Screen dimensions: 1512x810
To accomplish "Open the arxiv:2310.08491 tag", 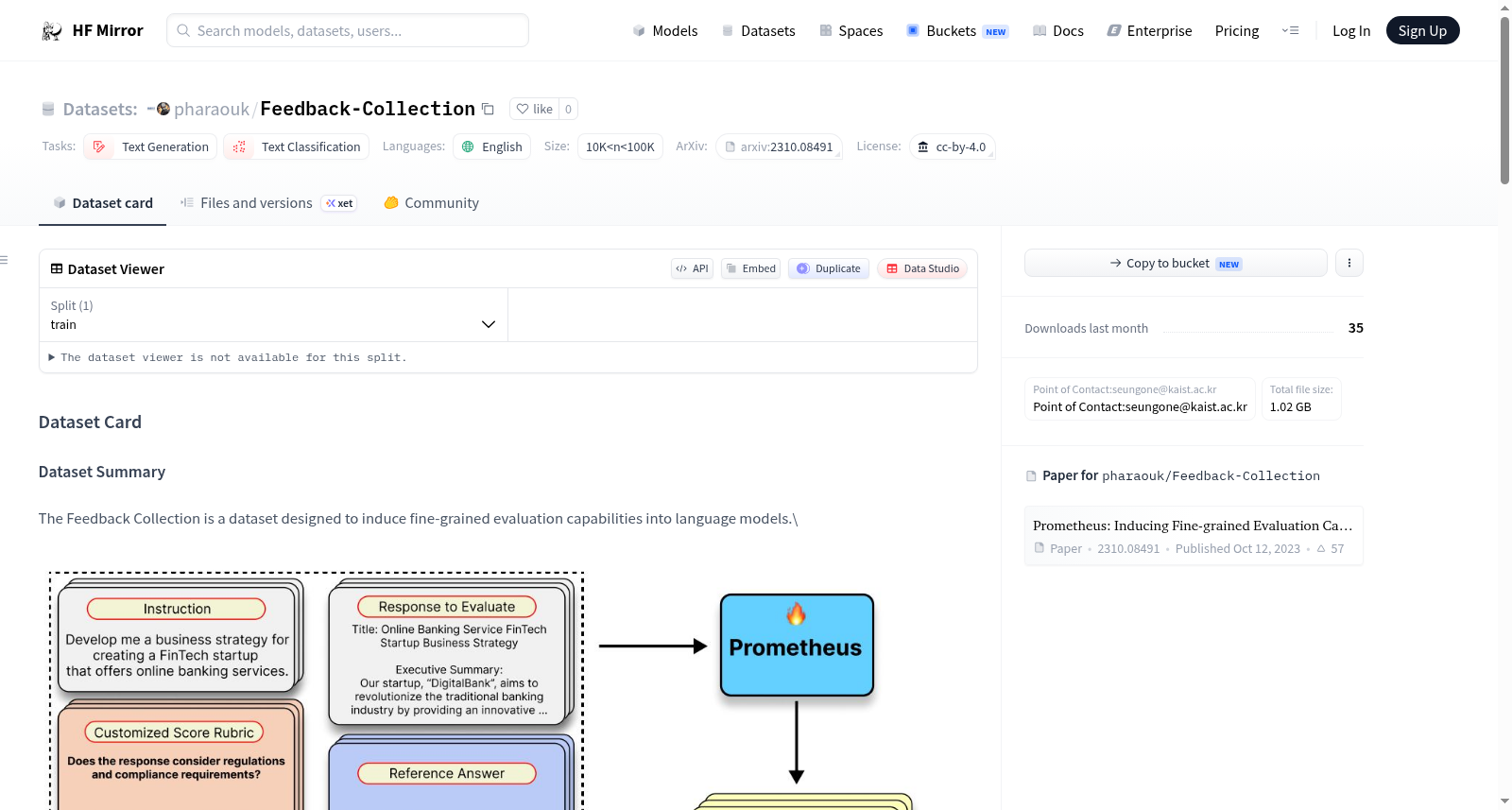I will coord(779,146).
